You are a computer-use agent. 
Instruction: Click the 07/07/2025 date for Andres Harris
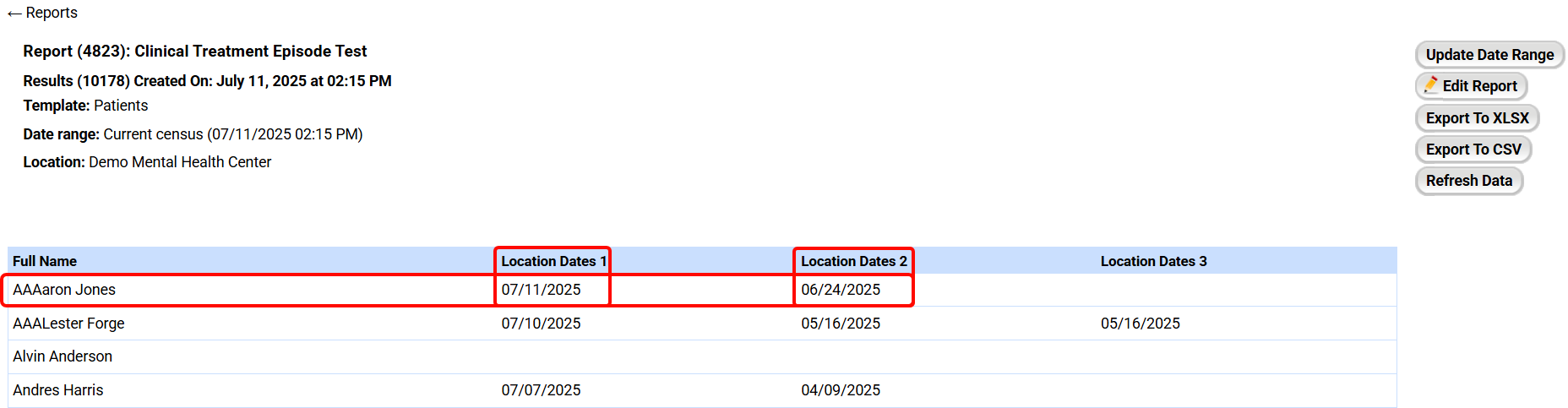[x=541, y=390]
